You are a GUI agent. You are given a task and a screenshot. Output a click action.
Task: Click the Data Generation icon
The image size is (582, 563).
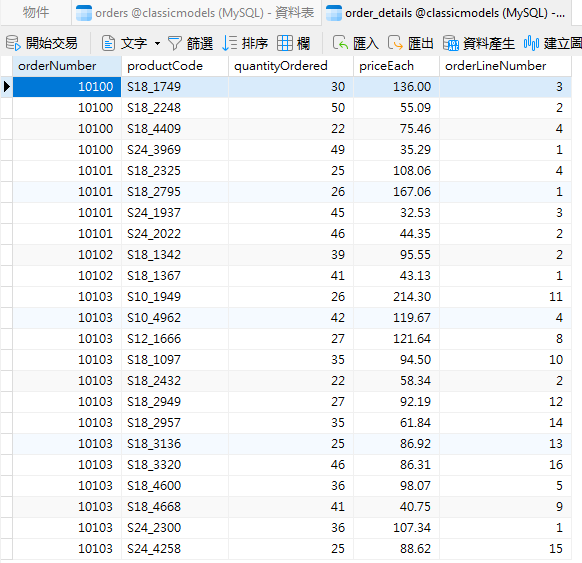[x=451, y=43]
